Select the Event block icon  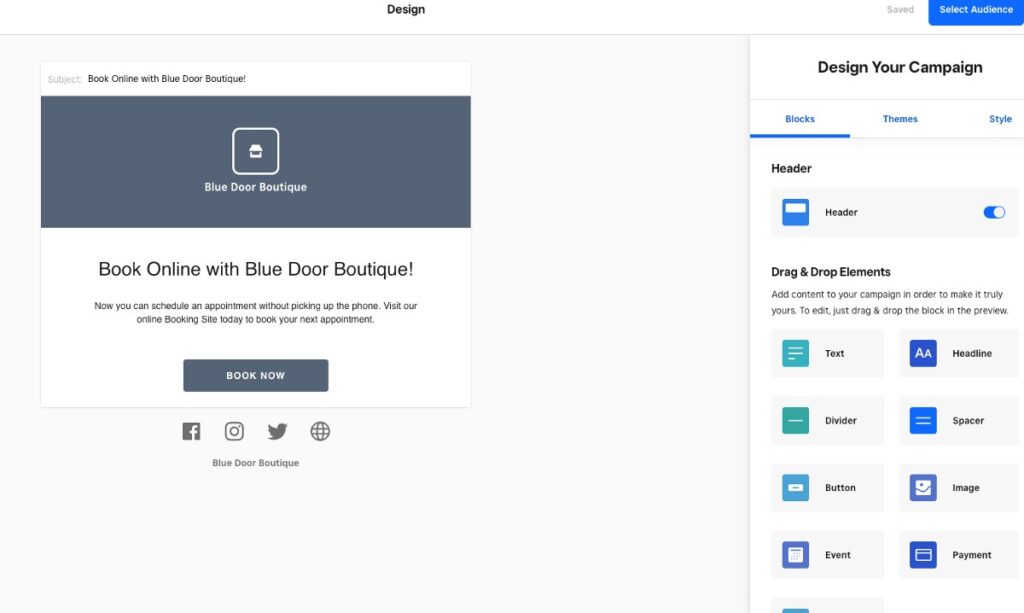[795, 554]
